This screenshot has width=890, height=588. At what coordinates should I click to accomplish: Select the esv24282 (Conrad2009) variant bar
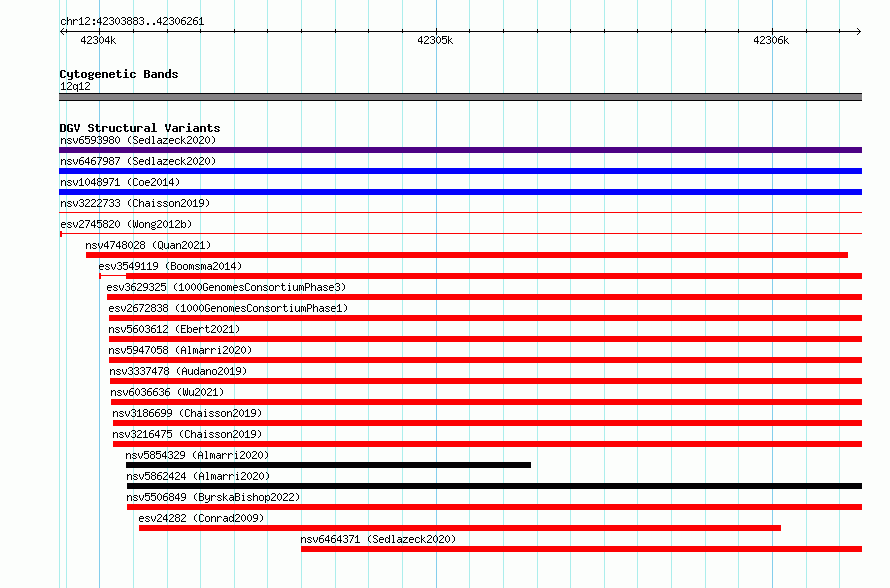pos(460,528)
